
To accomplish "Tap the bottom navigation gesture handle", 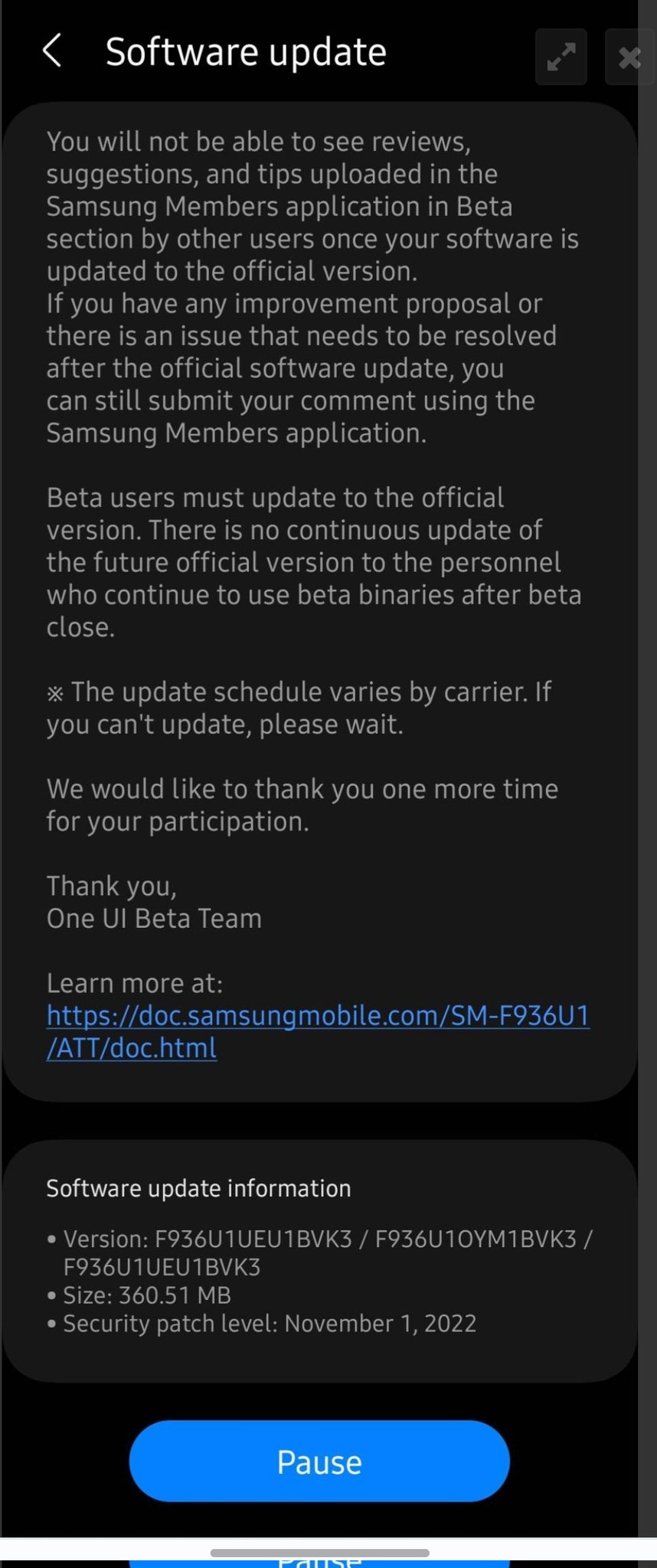I will pyautogui.click(x=319, y=1553).
